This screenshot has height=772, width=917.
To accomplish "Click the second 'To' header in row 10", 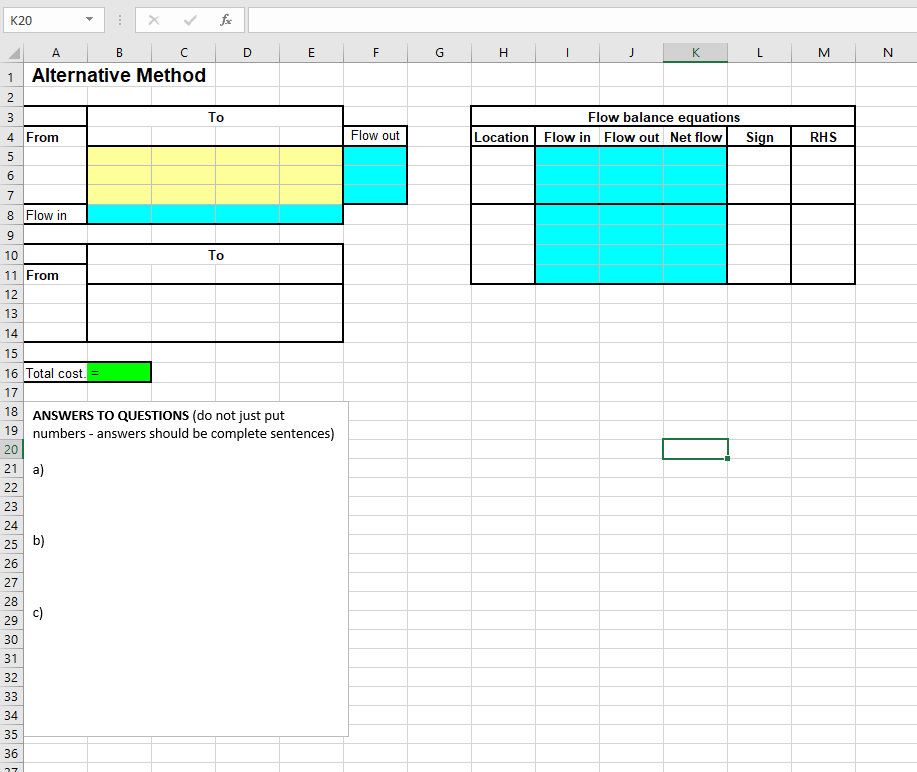I will tap(215, 255).
